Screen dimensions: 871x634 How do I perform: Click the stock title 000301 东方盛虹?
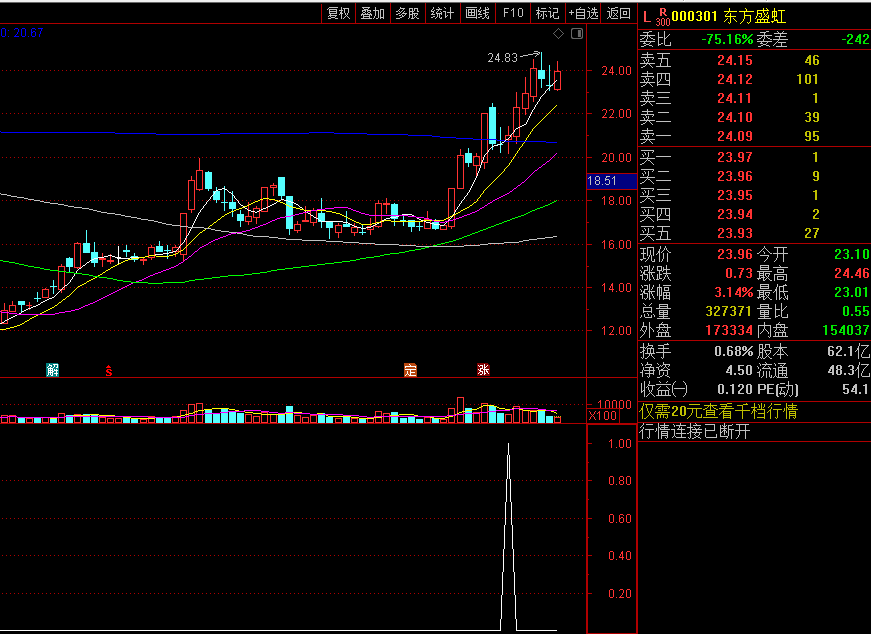tap(728, 17)
